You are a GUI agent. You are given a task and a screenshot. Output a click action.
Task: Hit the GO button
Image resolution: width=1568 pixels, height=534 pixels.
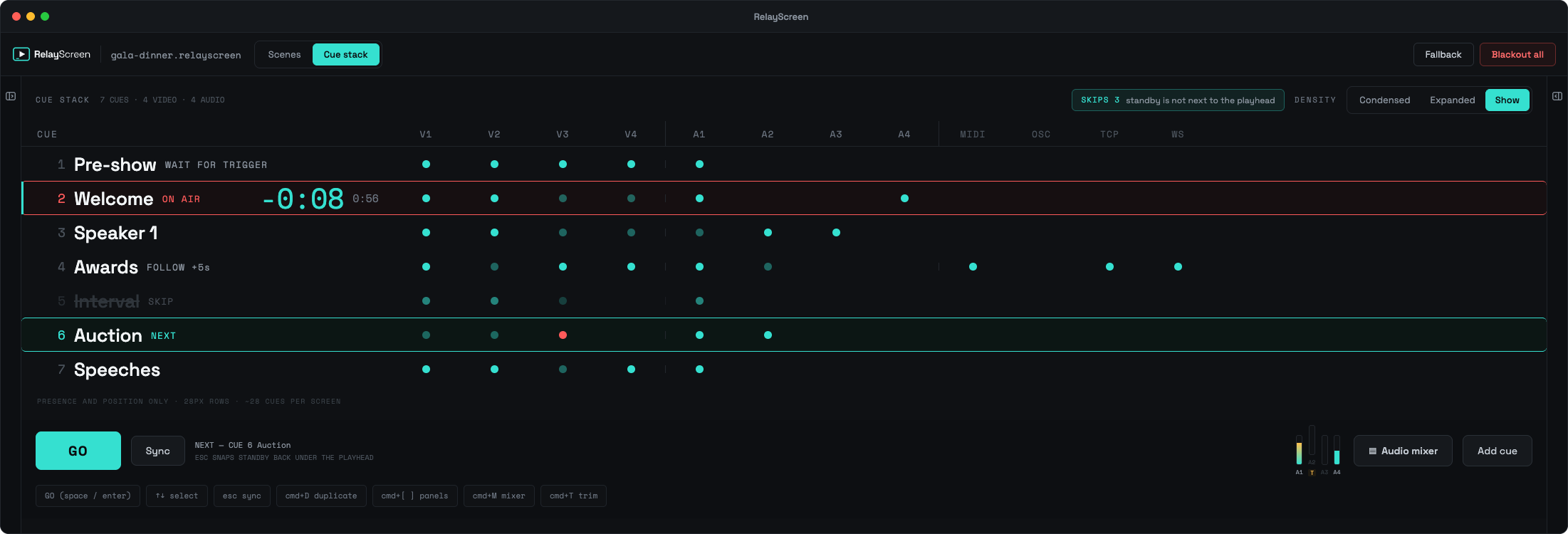(x=78, y=451)
